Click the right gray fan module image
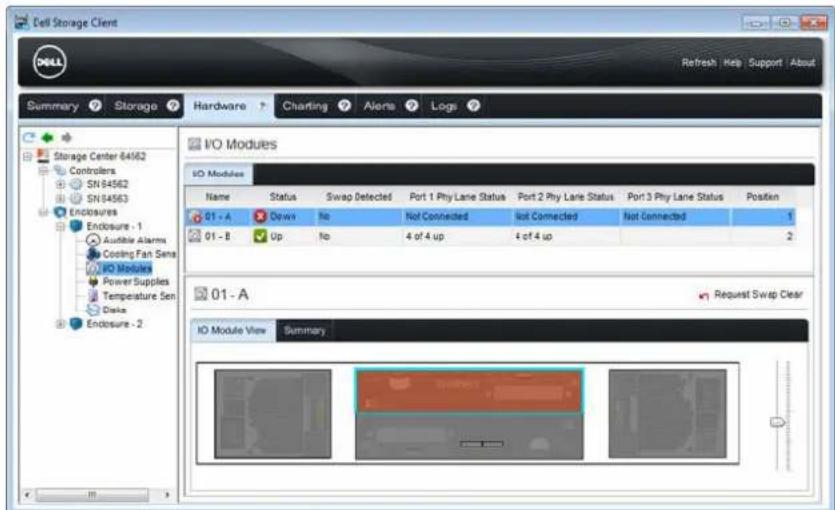The image size is (835, 510). pos(667,414)
